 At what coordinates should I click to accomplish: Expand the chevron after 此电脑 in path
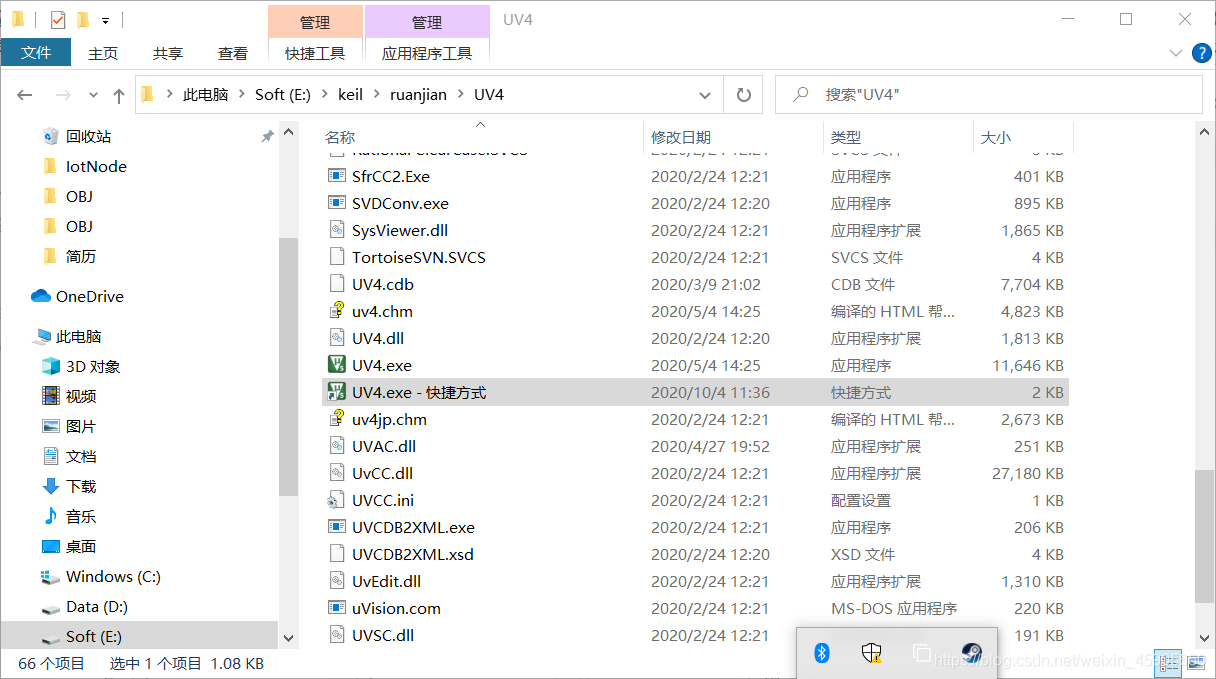[241, 95]
